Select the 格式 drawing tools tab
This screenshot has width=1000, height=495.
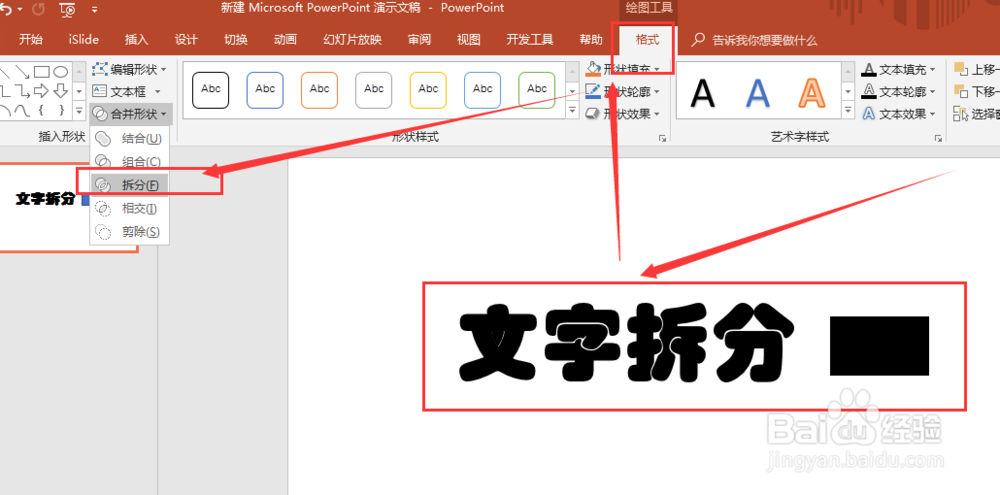click(x=647, y=40)
